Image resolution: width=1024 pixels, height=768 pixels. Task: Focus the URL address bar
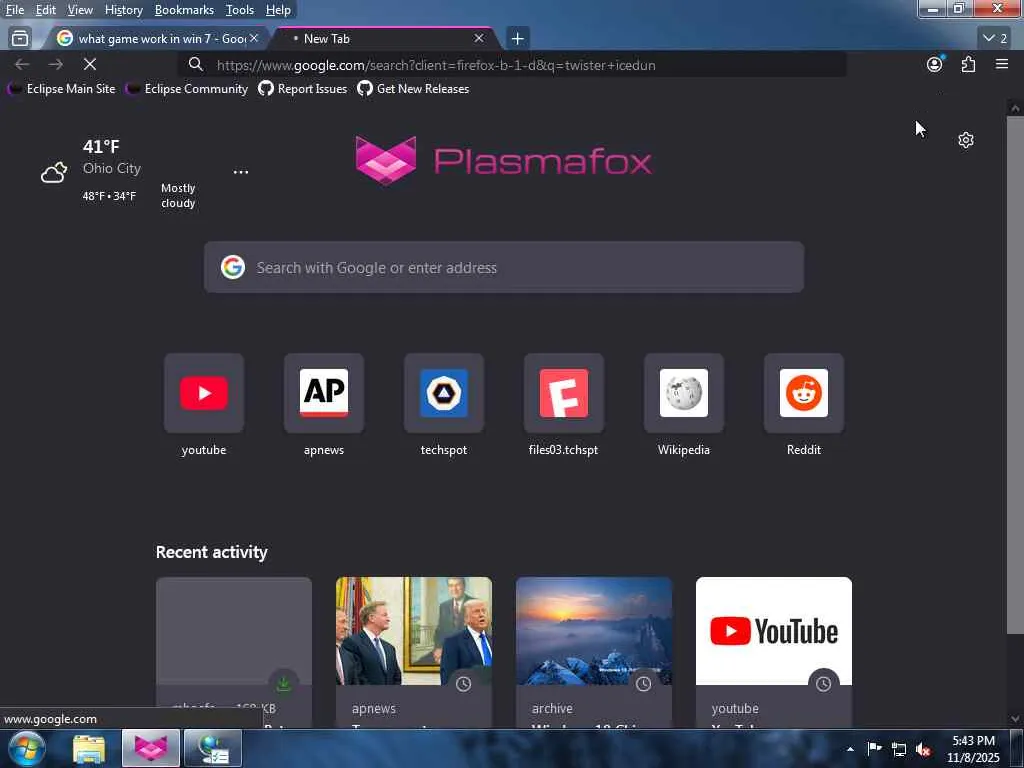pyautogui.click(x=512, y=65)
